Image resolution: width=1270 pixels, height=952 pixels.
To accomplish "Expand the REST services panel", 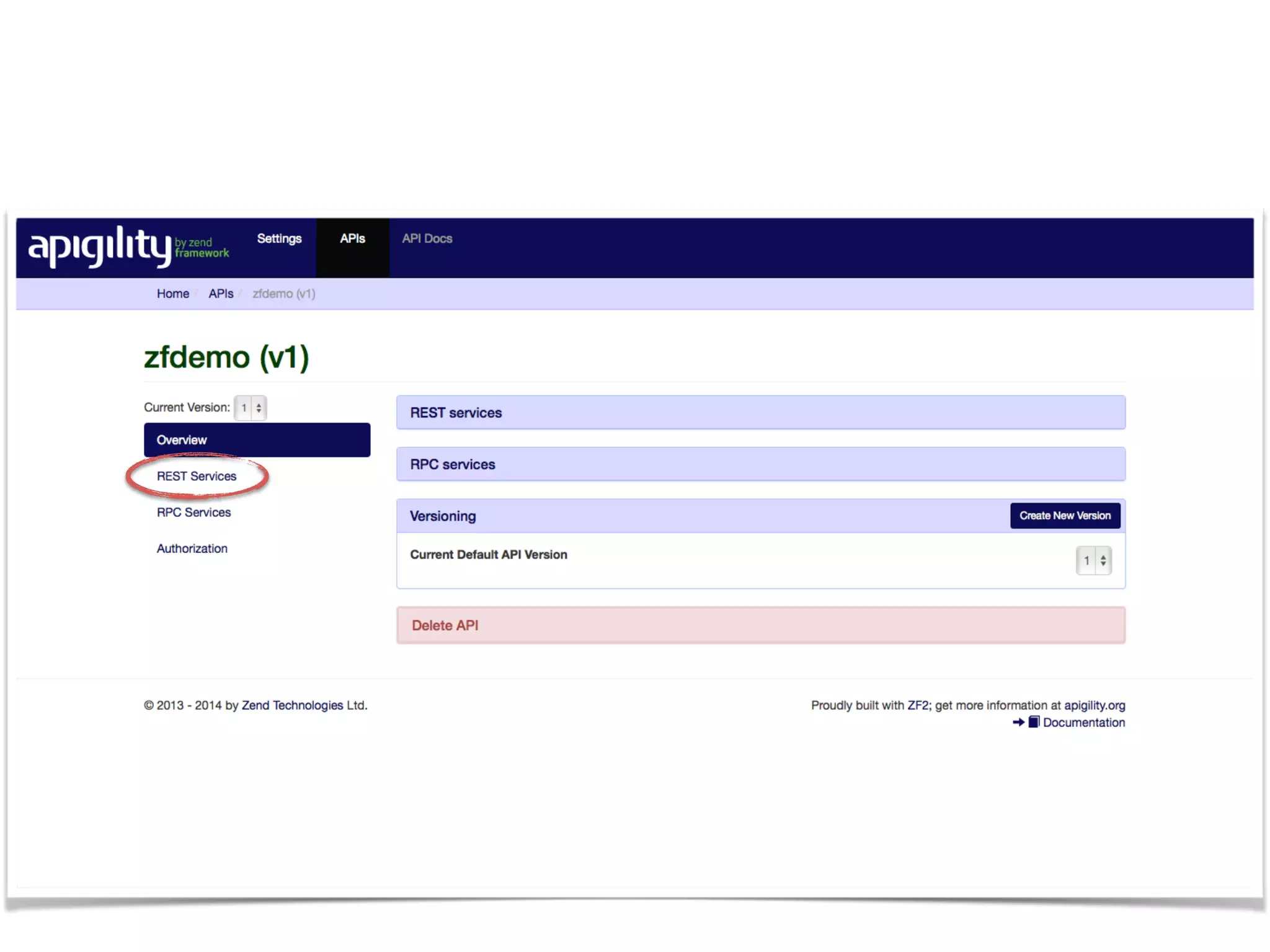I will coord(456,413).
